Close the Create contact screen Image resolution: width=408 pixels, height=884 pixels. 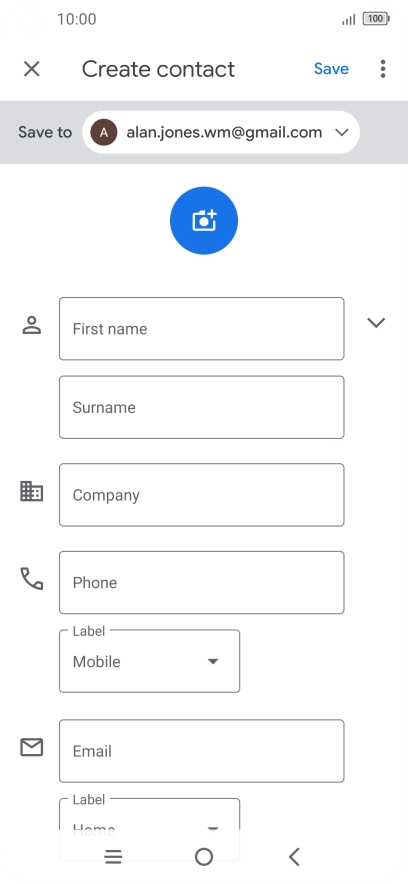click(32, 69)
